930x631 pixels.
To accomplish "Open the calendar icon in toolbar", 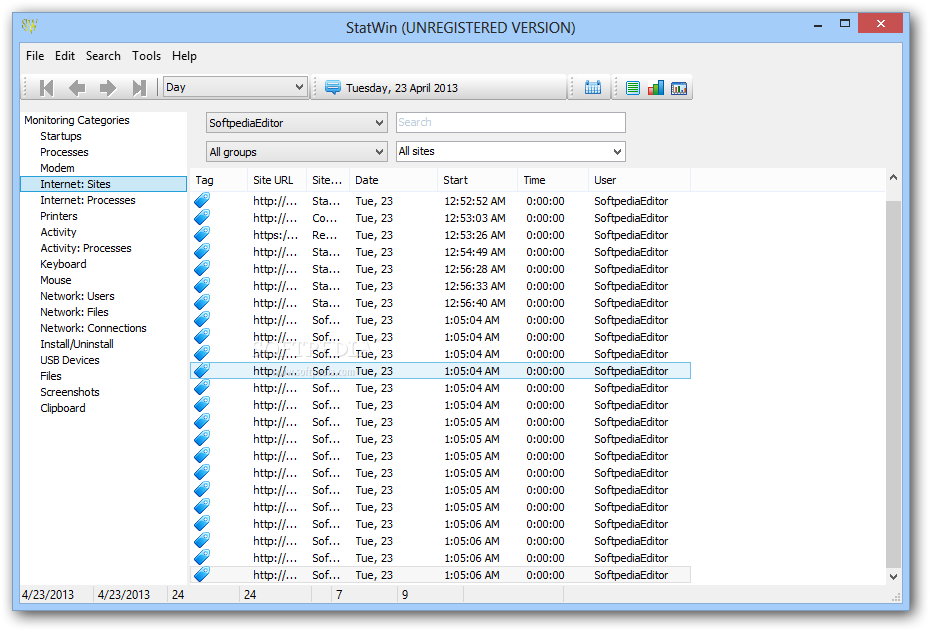I will tap(593, 88).
